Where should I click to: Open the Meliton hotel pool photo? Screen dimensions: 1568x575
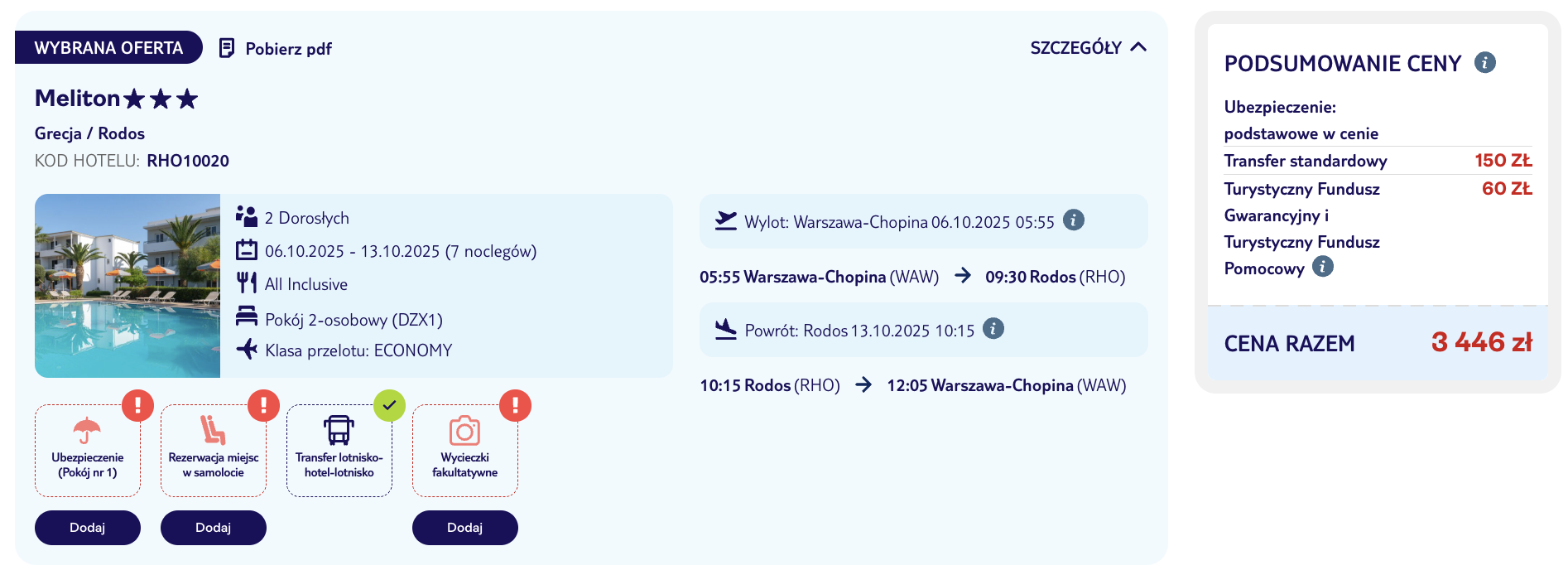pyautogui.click(x=127, y=286)
